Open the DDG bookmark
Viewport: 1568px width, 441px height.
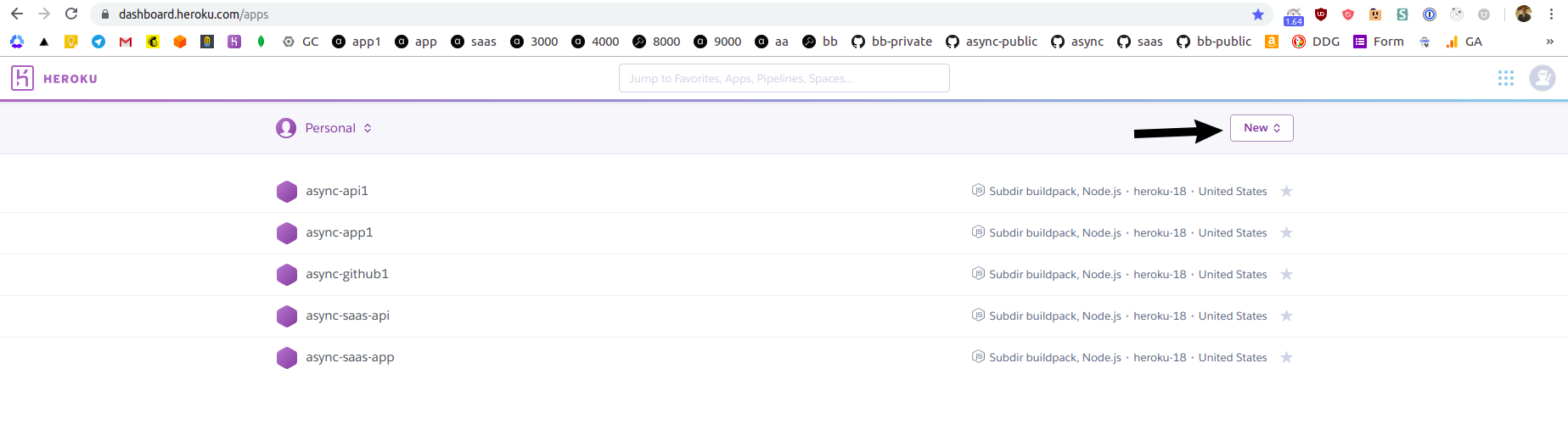click(1316, 42)
